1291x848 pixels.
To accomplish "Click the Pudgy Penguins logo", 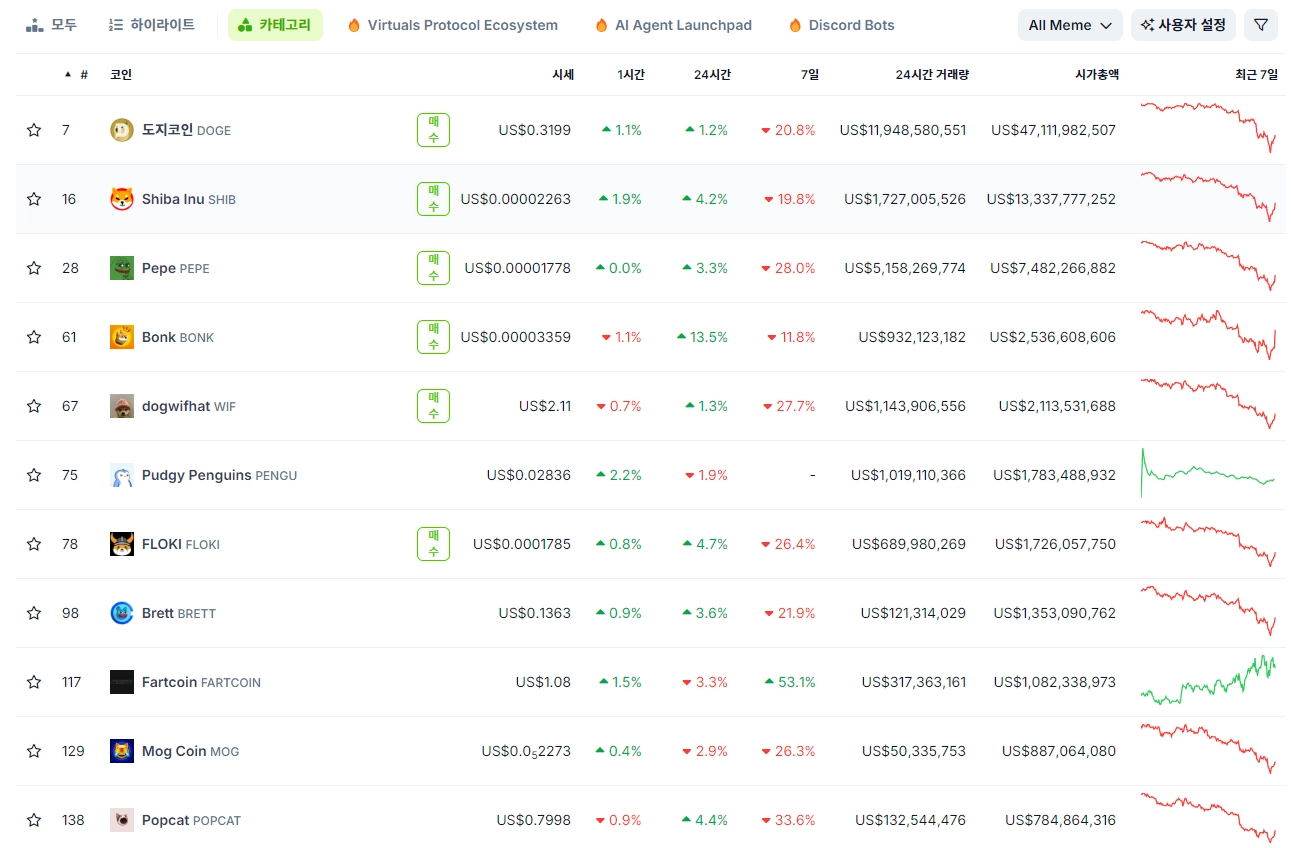I will coord(122,475).
